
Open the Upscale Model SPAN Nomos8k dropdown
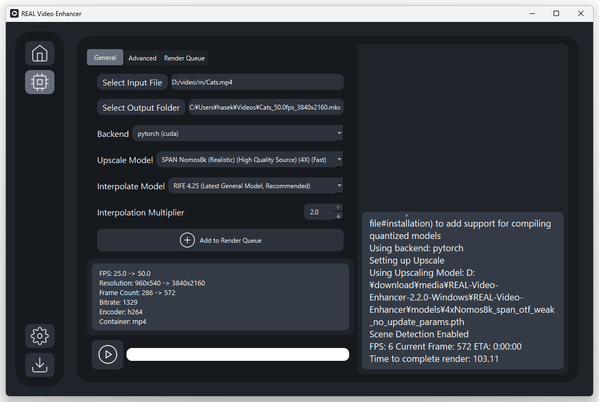[250, 160]
